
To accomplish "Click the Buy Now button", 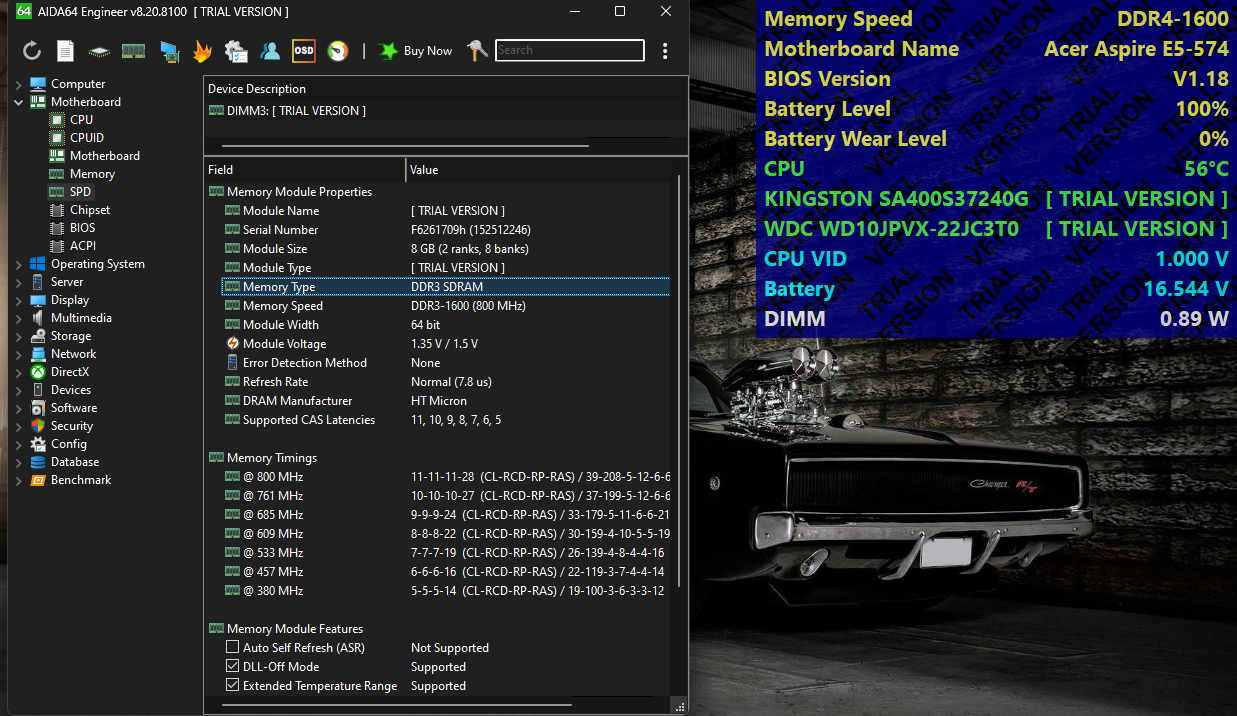I will tap(416, 51).
